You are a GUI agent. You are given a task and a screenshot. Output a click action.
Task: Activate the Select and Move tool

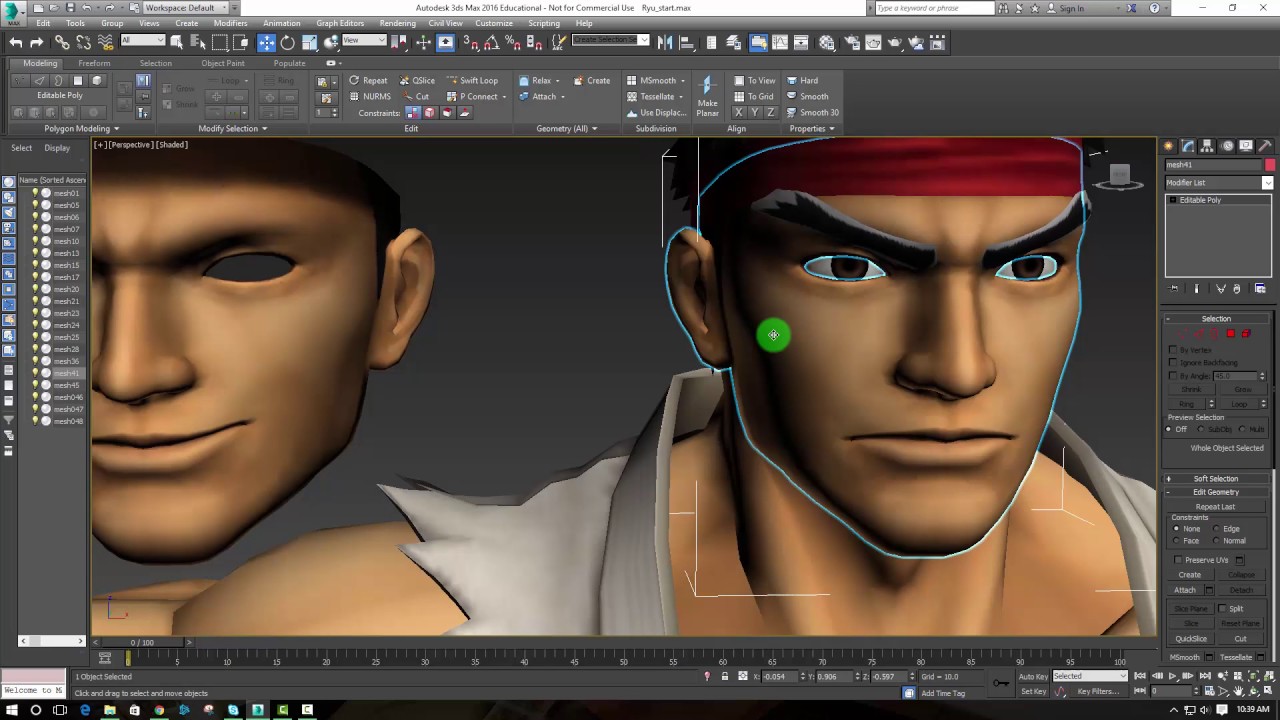click(266, 42)
